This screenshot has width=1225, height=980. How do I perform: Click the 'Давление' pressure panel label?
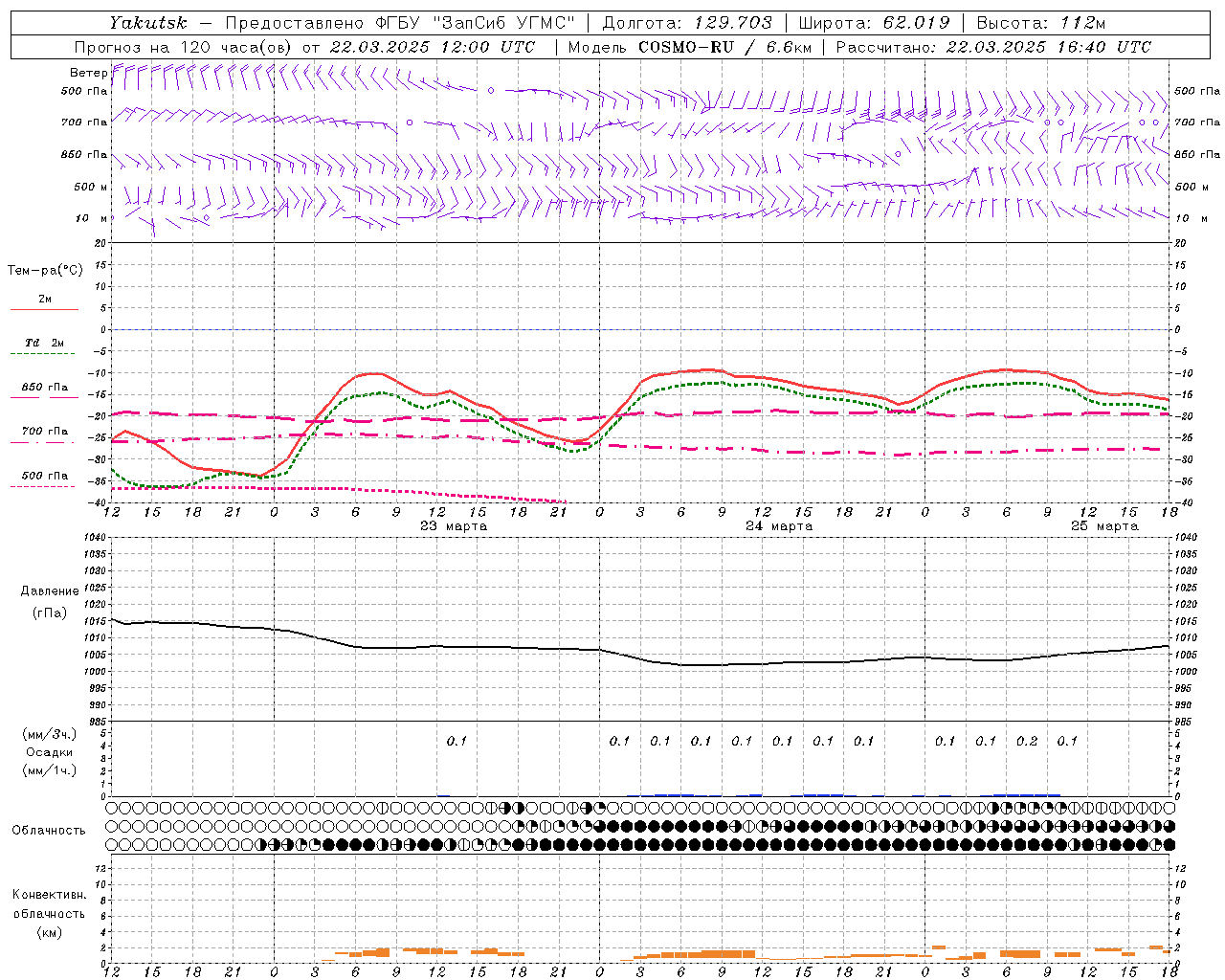(50, 591)
